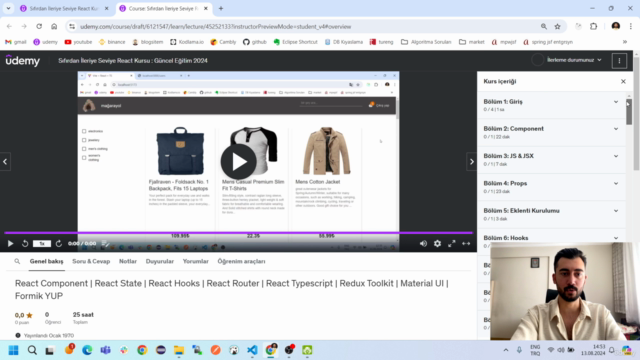The width and height of the screenshot is (640, 360).
Task: Click the 0,0 star rating
Action: pos(24,315)
